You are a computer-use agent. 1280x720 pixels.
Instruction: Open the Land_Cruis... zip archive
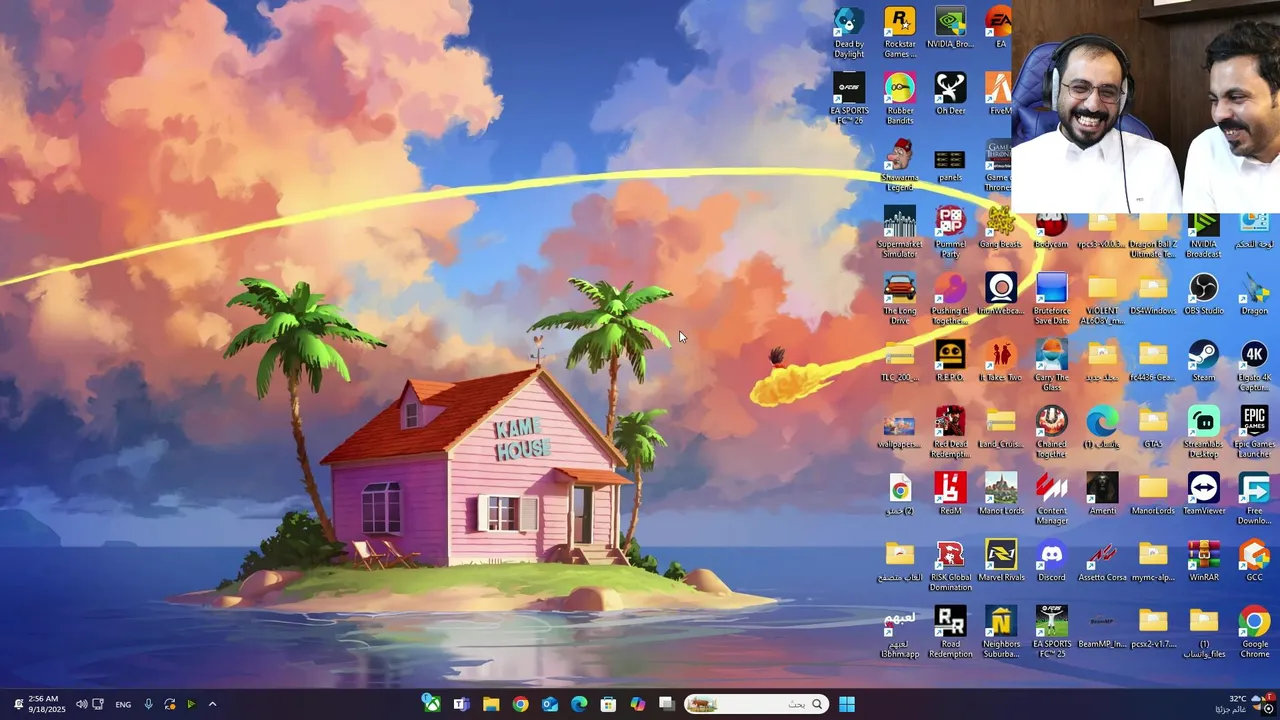point(1000,428)
